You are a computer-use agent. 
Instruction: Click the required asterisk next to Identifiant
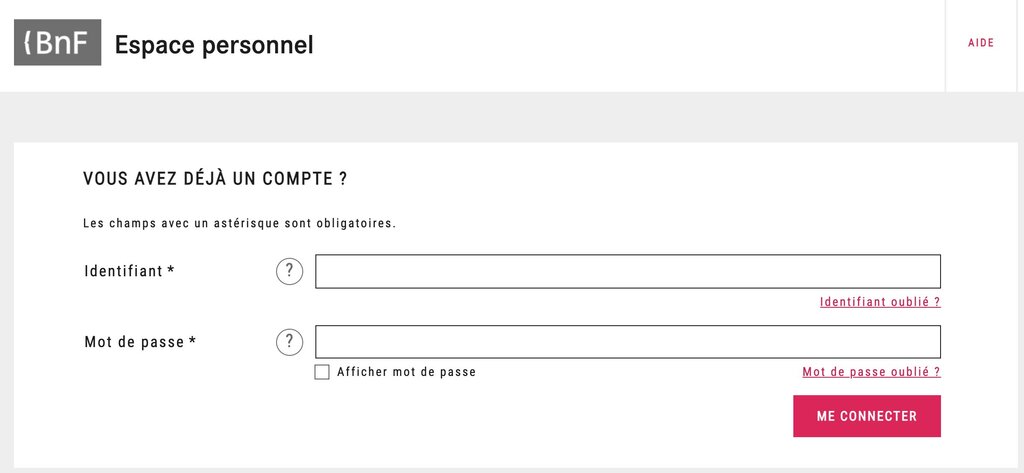pyautogui.click(x=171, y=269)
